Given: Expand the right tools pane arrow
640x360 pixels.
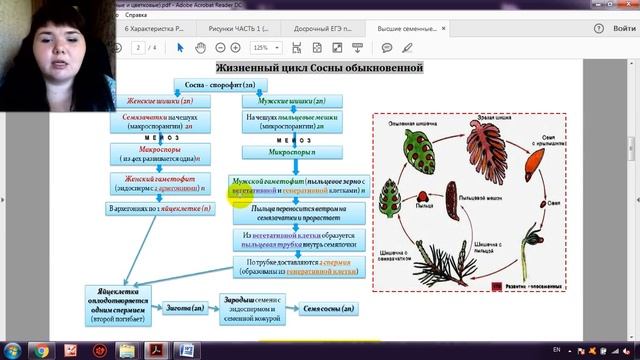Looking at the screenshot, I should 638,200.
